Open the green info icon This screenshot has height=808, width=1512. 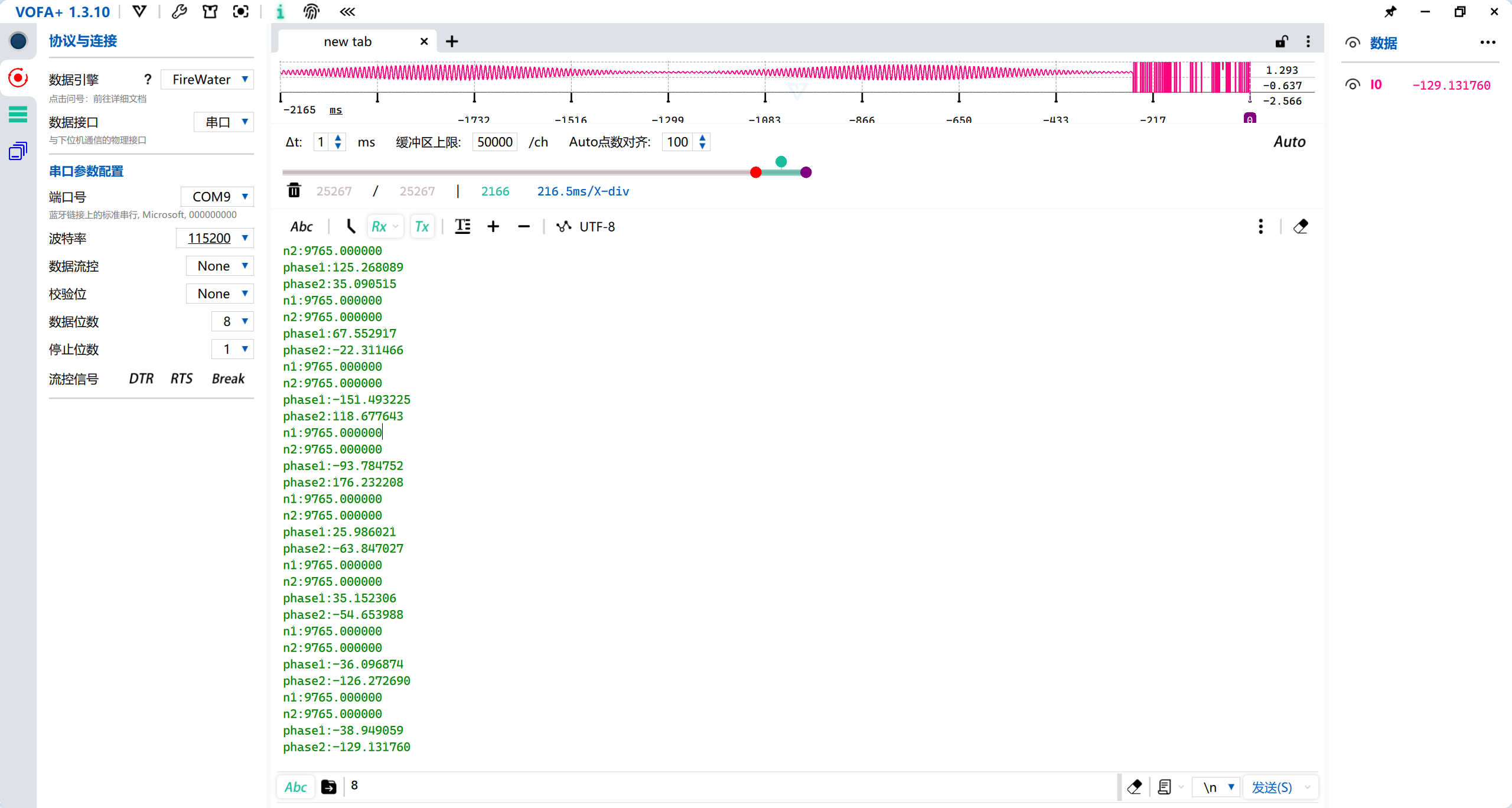tap(281, 12)
